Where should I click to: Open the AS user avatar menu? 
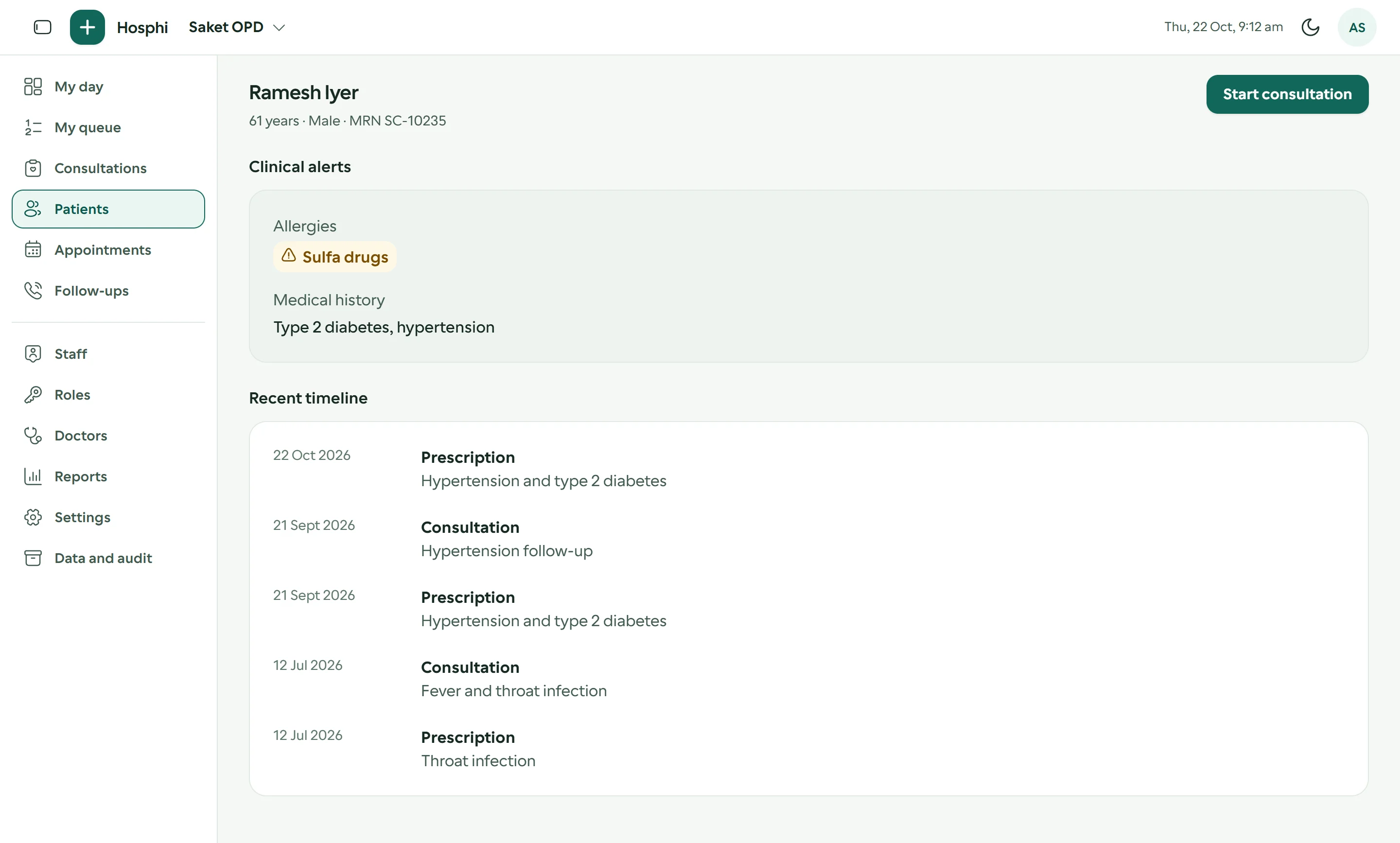pyautogui.click(x=1357, y=27)
